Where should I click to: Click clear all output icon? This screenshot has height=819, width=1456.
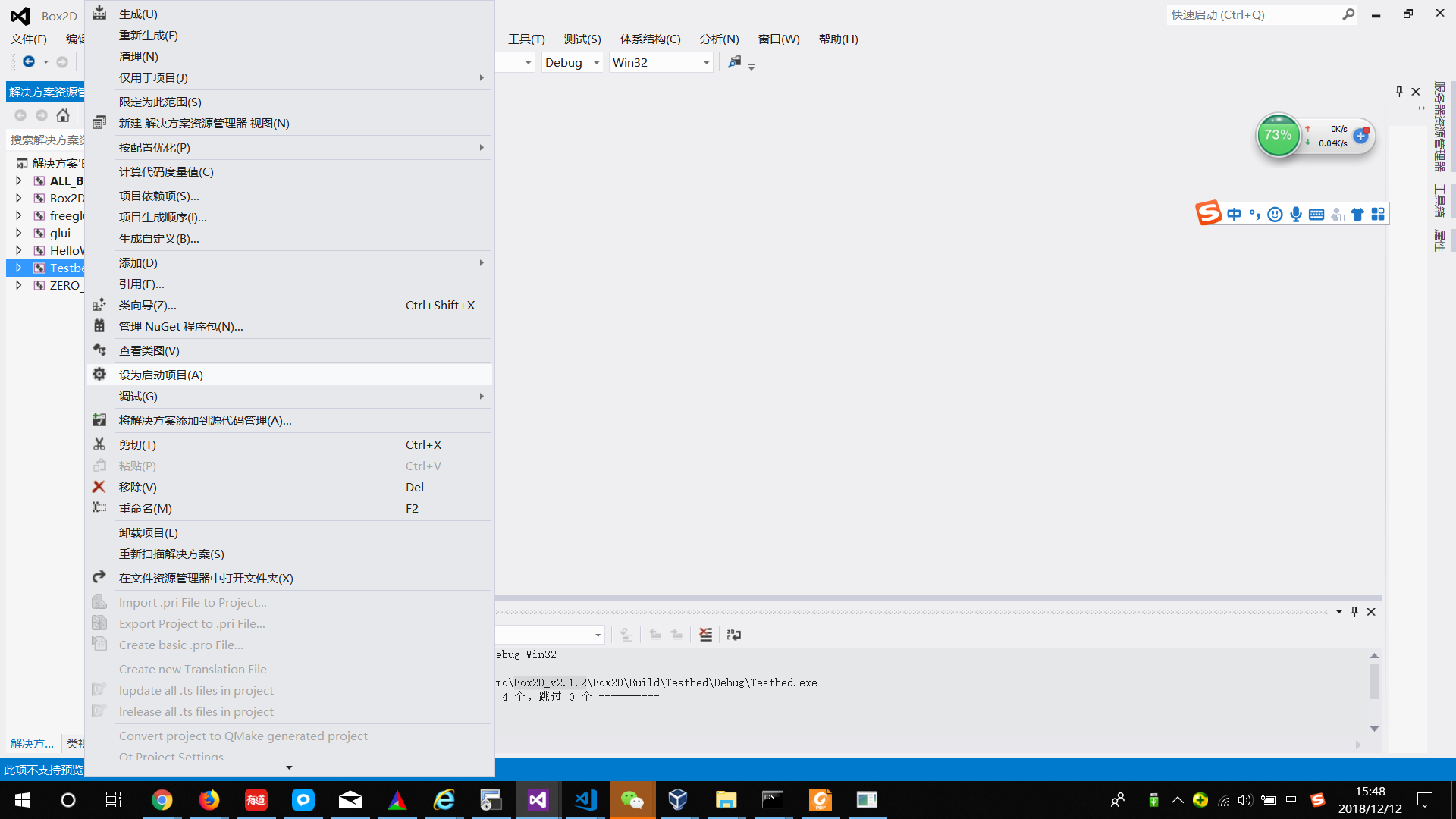705,635
